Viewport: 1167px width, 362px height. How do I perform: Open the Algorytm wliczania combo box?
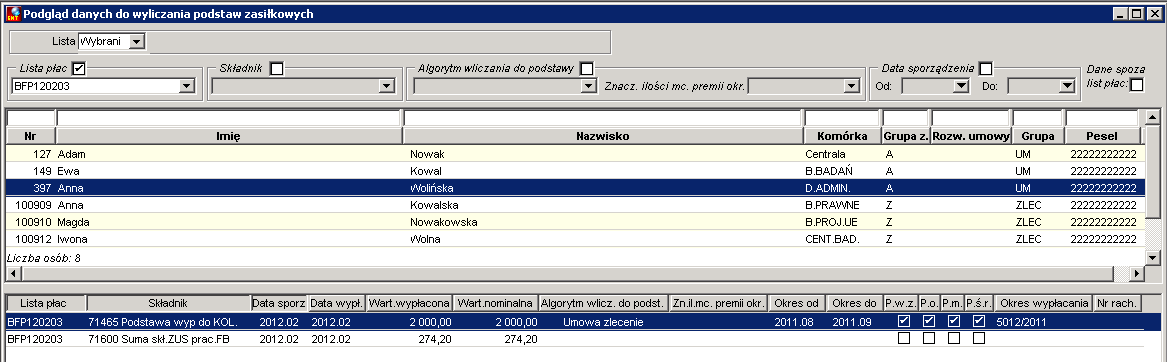[589, 86]
